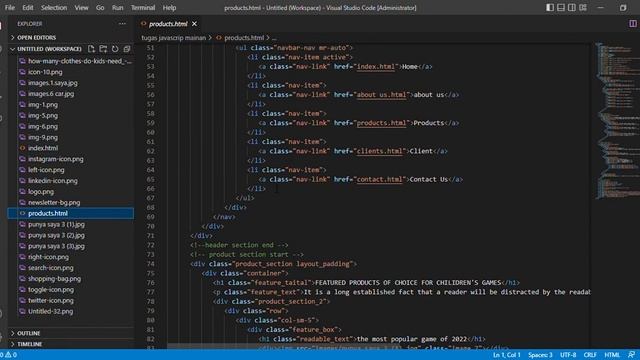This screenshot has height=360, width=640.
Task: Open the Edit menu
Action: 28,8
